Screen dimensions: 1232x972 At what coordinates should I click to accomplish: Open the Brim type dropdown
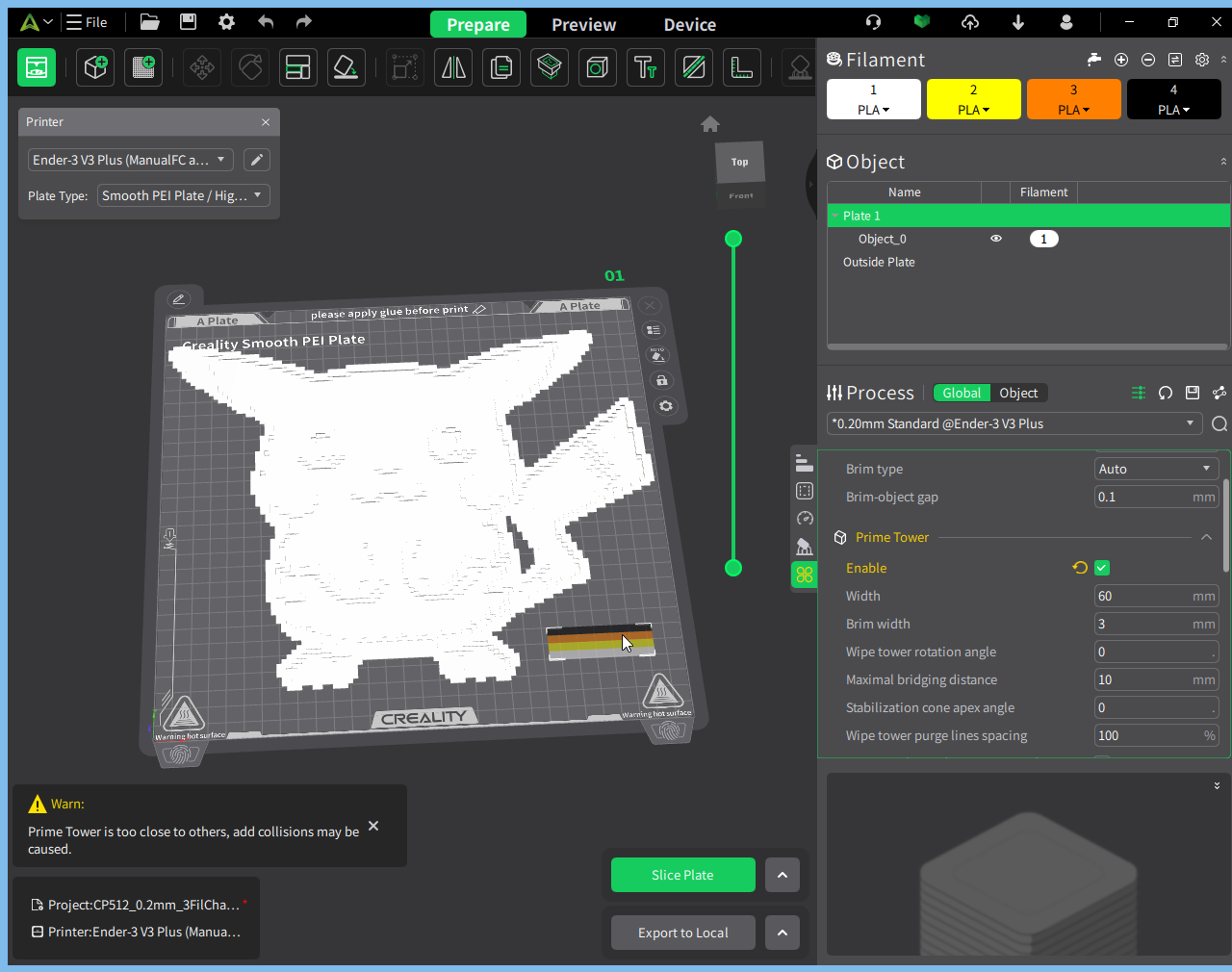tap(1156, 469)
